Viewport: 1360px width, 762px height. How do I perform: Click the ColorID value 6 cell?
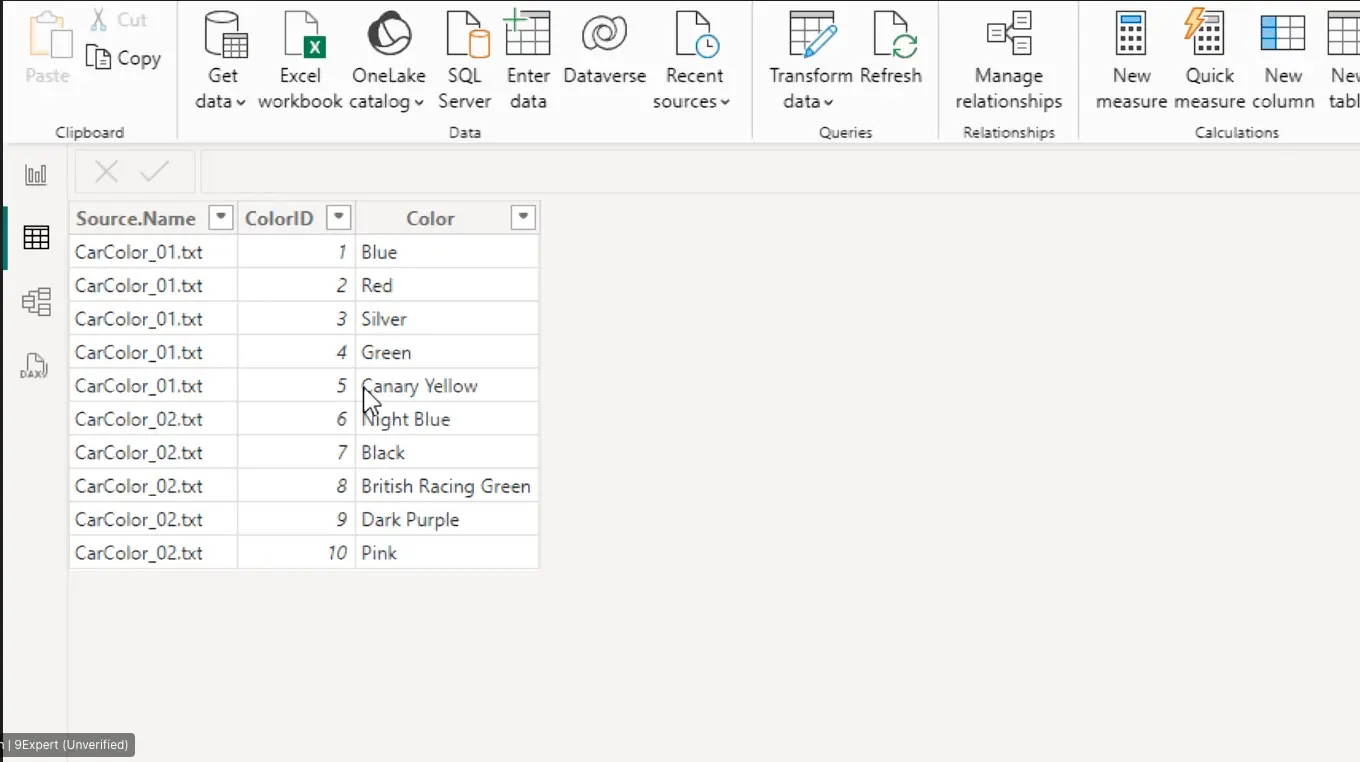point(296,419)
